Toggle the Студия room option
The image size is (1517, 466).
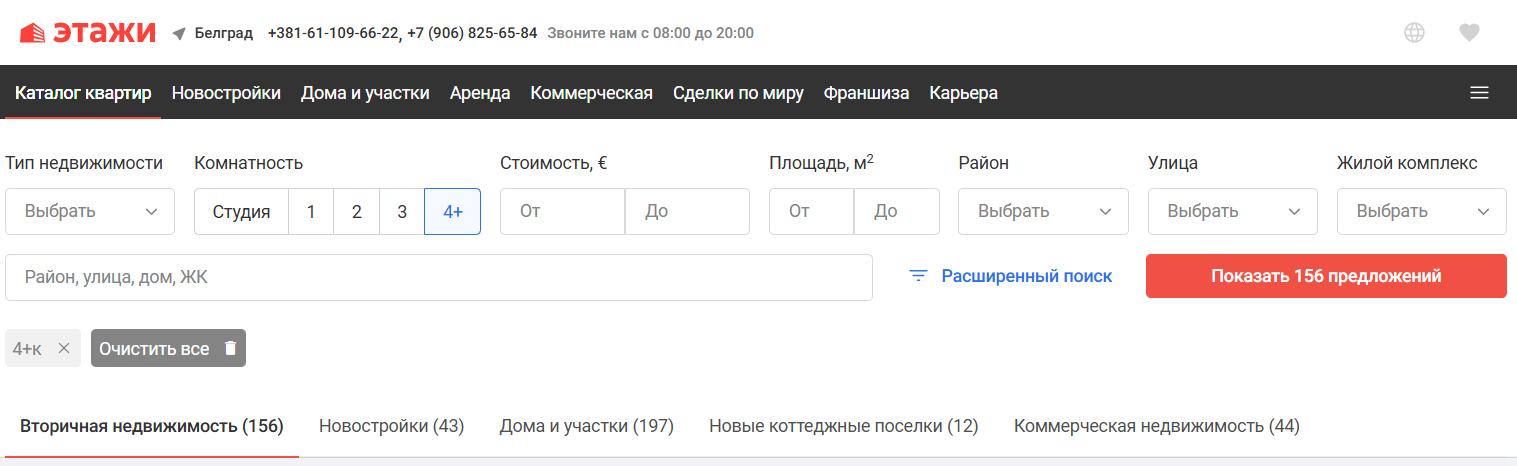241,212
